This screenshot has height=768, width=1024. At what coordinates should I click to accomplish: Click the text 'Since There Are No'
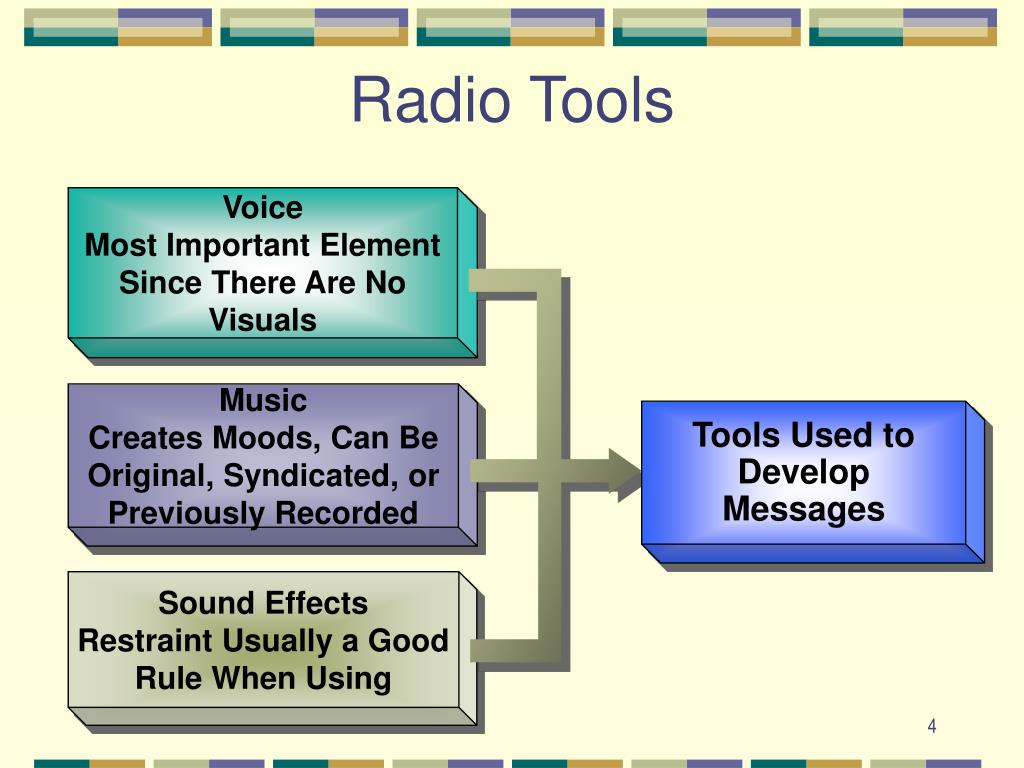coord(262,283)
